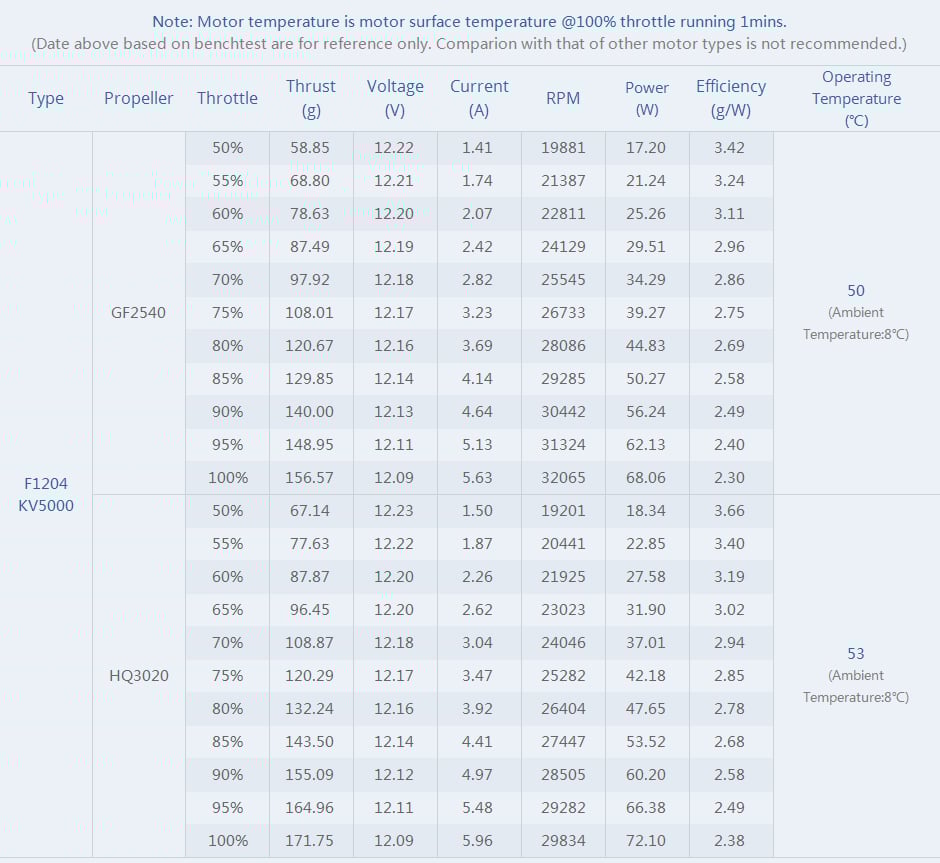Viewport: 940px width, 863px height.
Task: Click the F1204 KV5000 motor type cell
Action: (x=46, y=494)
